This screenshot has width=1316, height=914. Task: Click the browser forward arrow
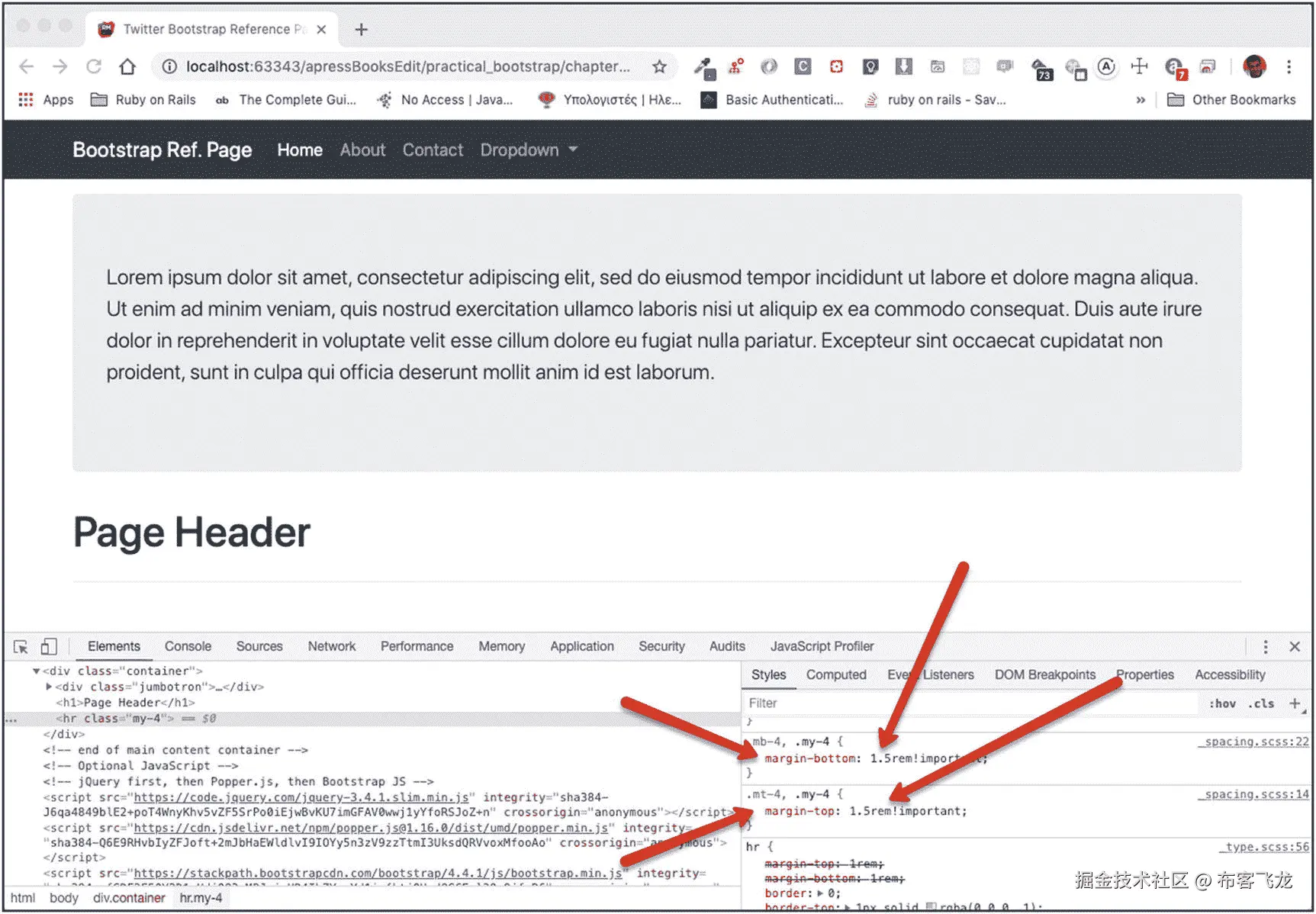tap(60, 66)
